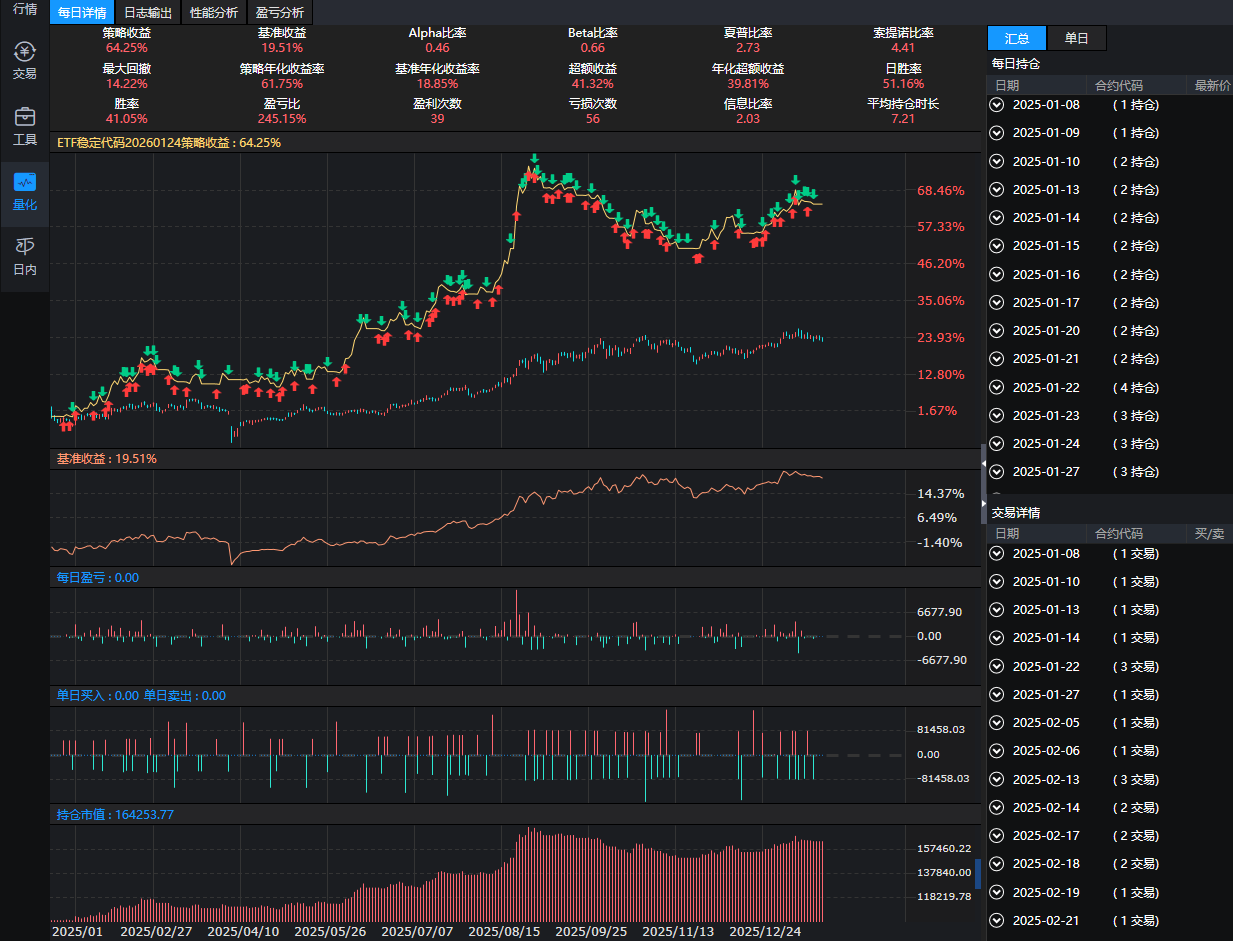Open the 交易 panel icon
The width and height of the screenshot is (1233, 941).
tap(23, 58)
